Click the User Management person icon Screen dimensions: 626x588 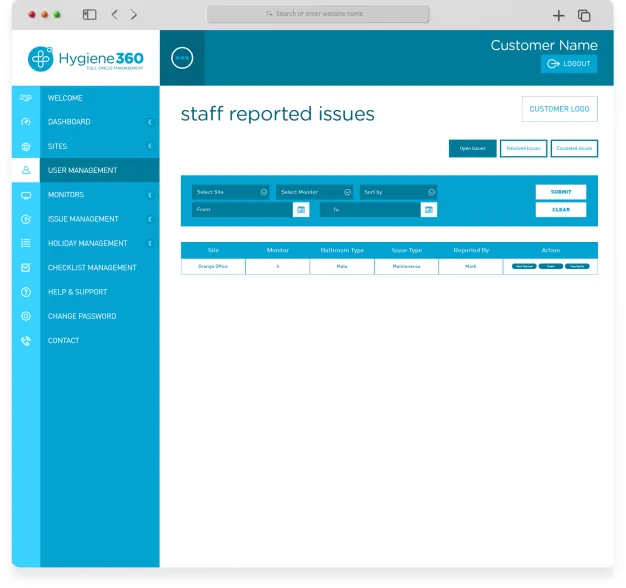tap(26, 170)
